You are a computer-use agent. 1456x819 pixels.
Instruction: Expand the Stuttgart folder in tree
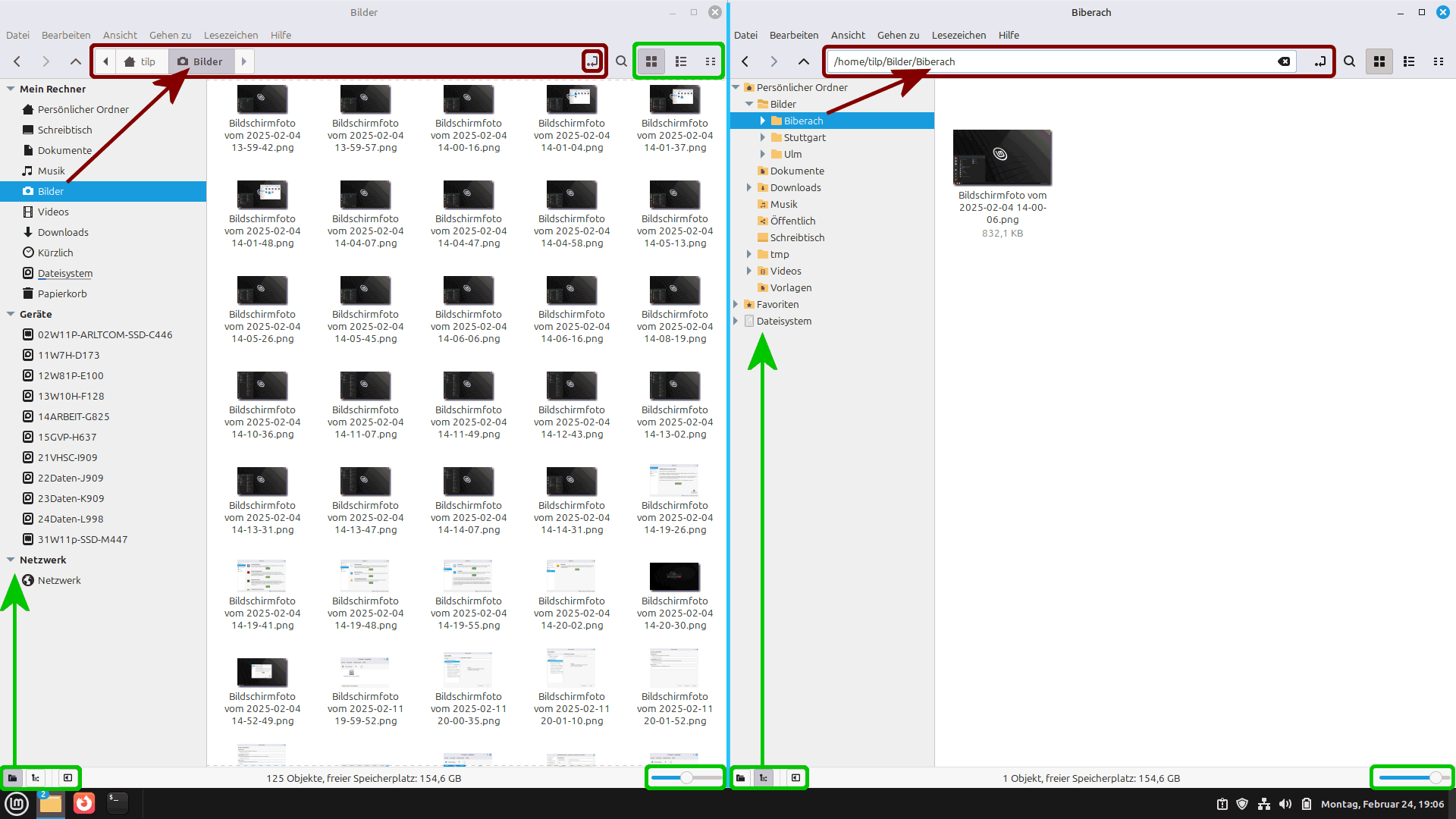pyautogui.click(x=763, y=137)
